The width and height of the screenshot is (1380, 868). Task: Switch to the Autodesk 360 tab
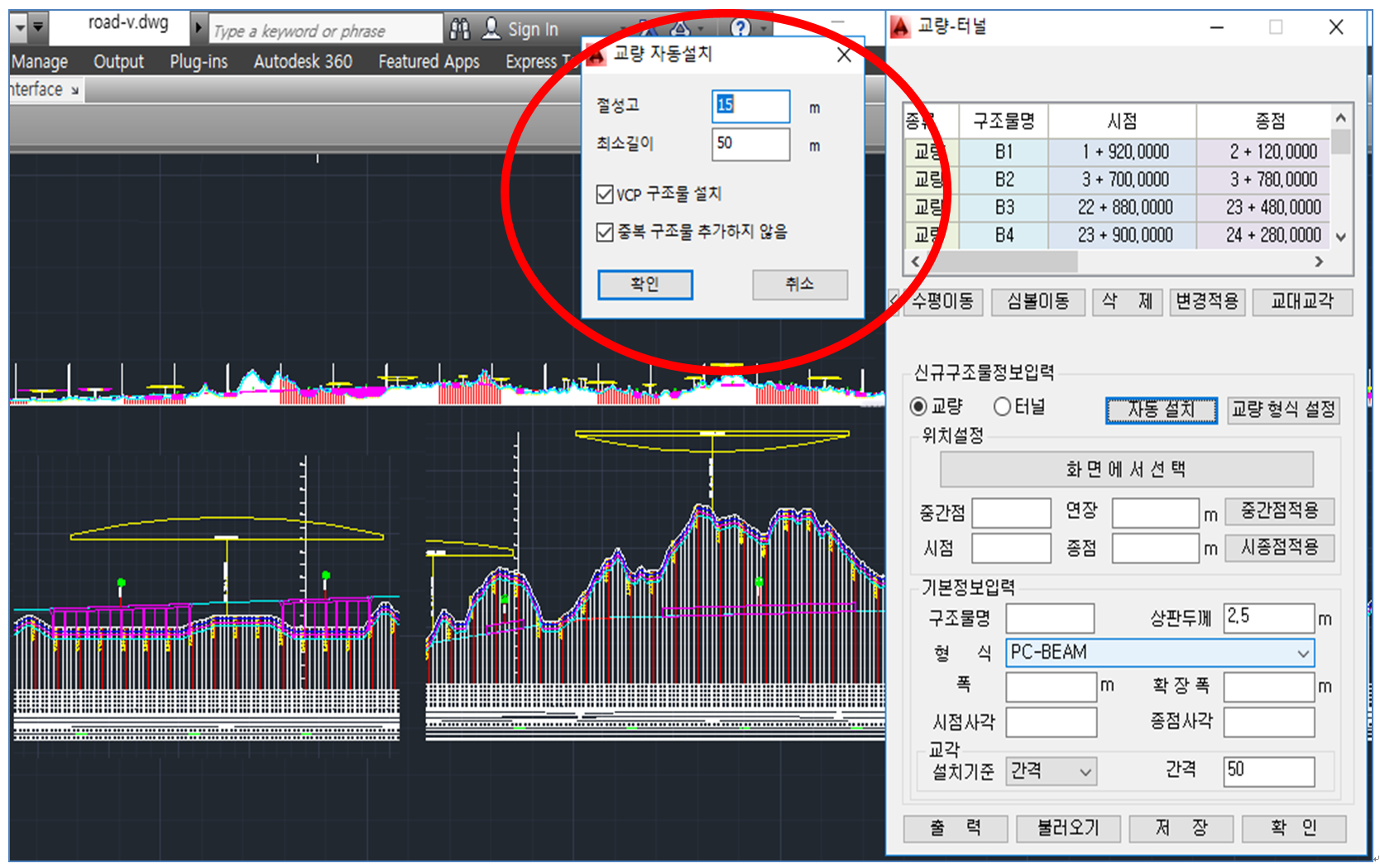pos(303,62)
